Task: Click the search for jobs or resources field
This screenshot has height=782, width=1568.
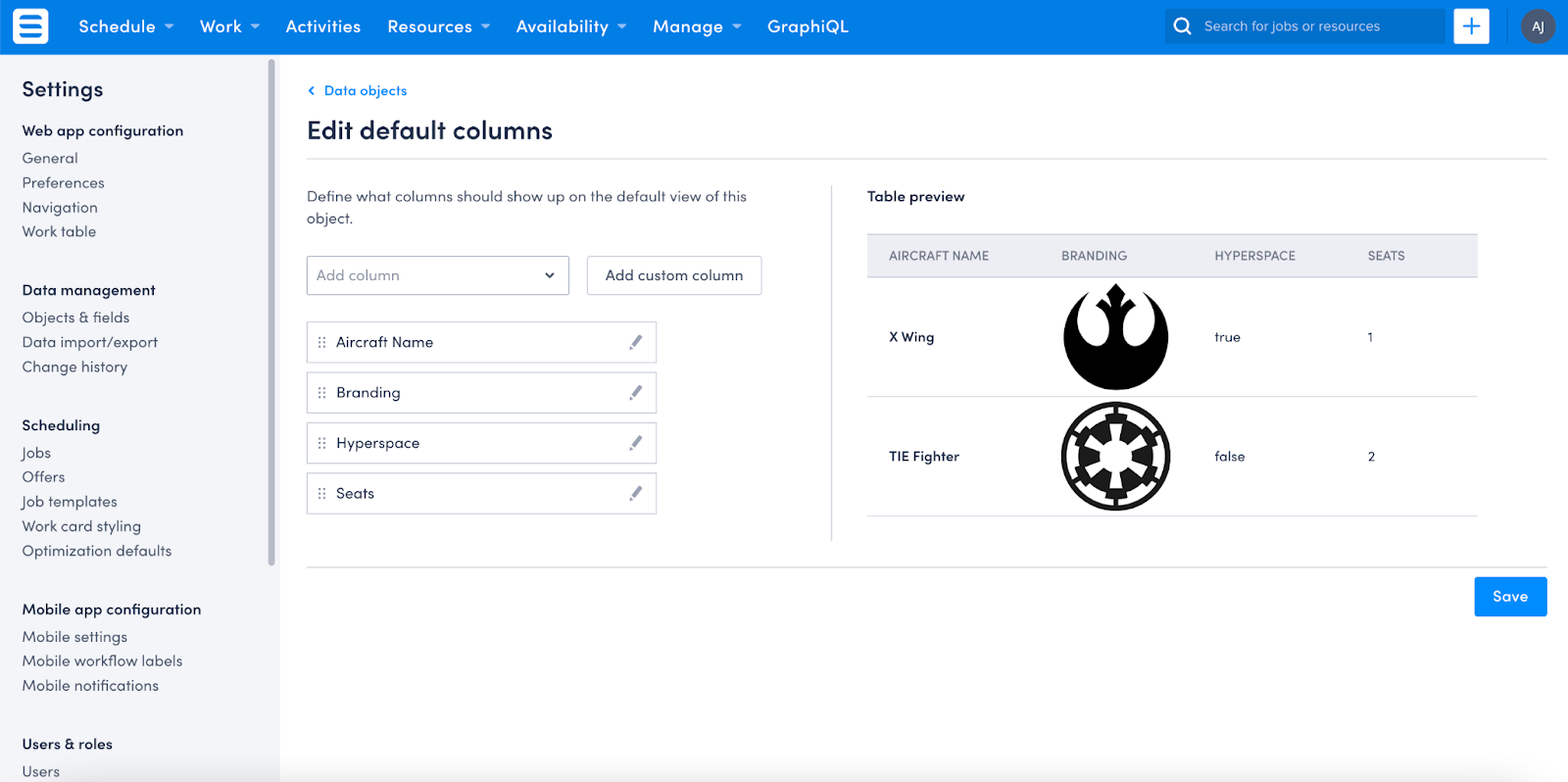Action: pyautogui.click(x=1304, y=26)
